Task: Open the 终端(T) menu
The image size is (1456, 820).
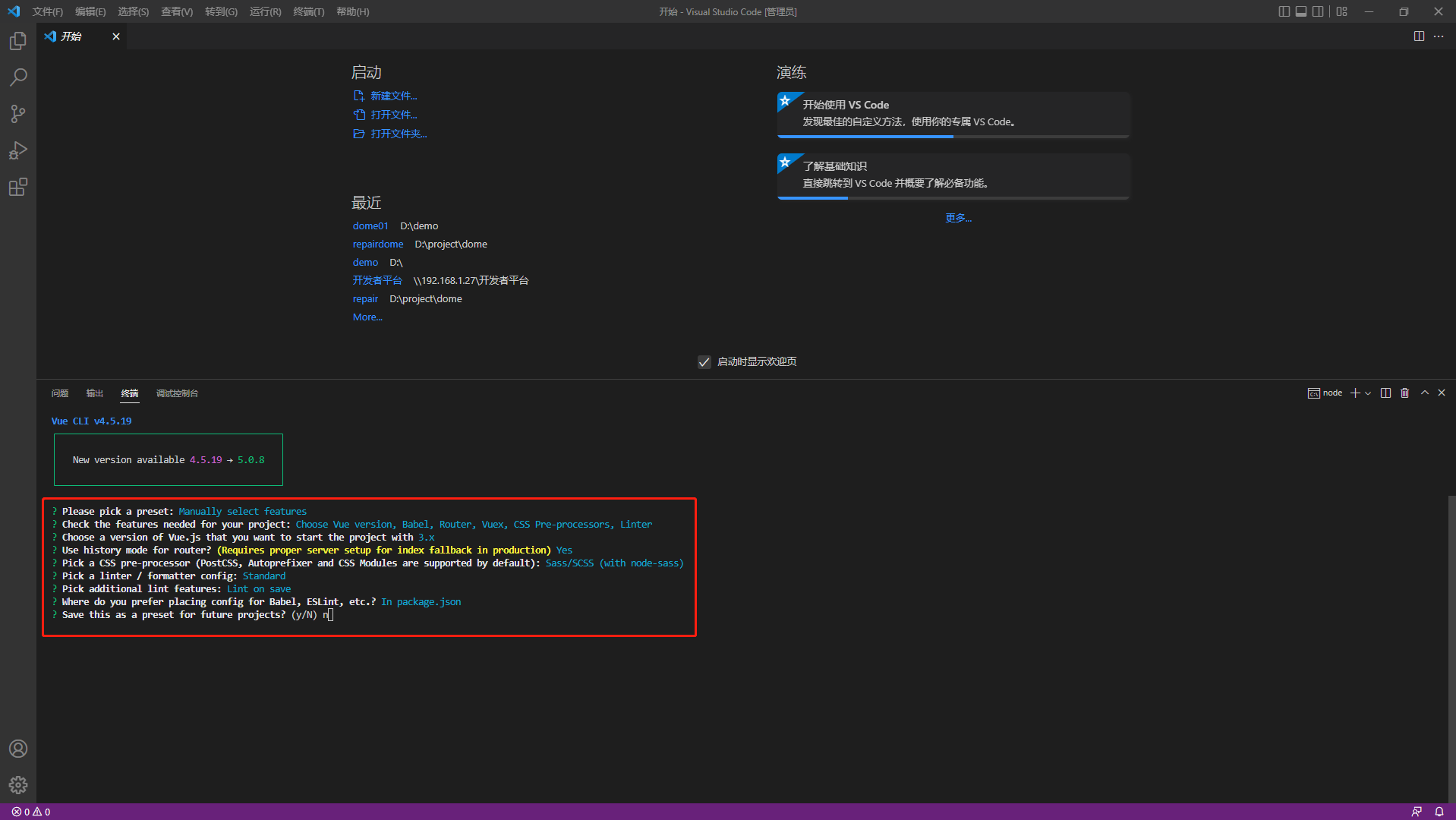Action: pos(308,11)
